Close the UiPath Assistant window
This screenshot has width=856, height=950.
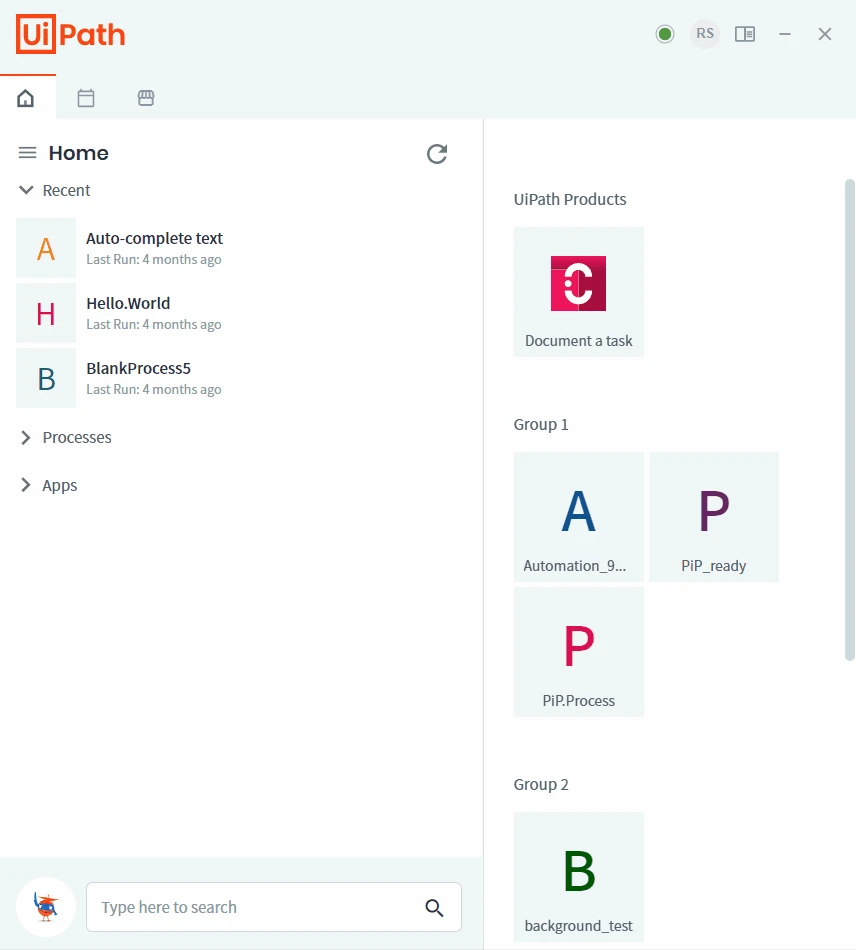(824, 34)
